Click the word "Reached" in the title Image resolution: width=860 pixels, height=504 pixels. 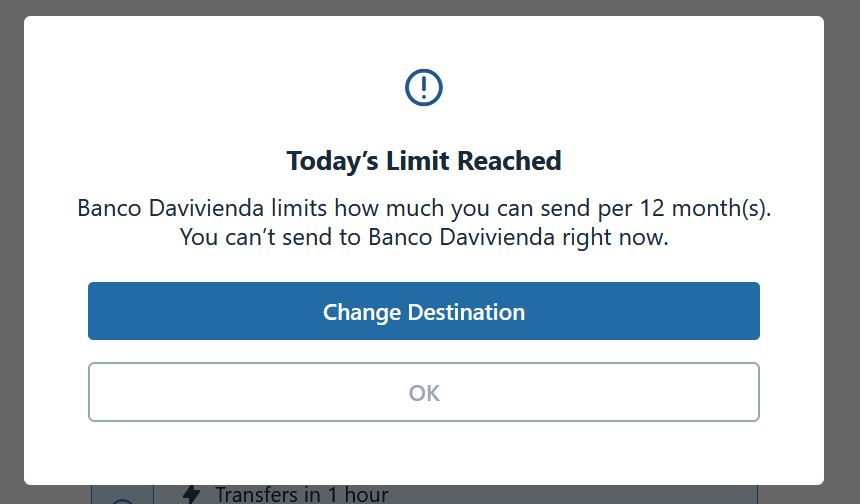point(509,161)
